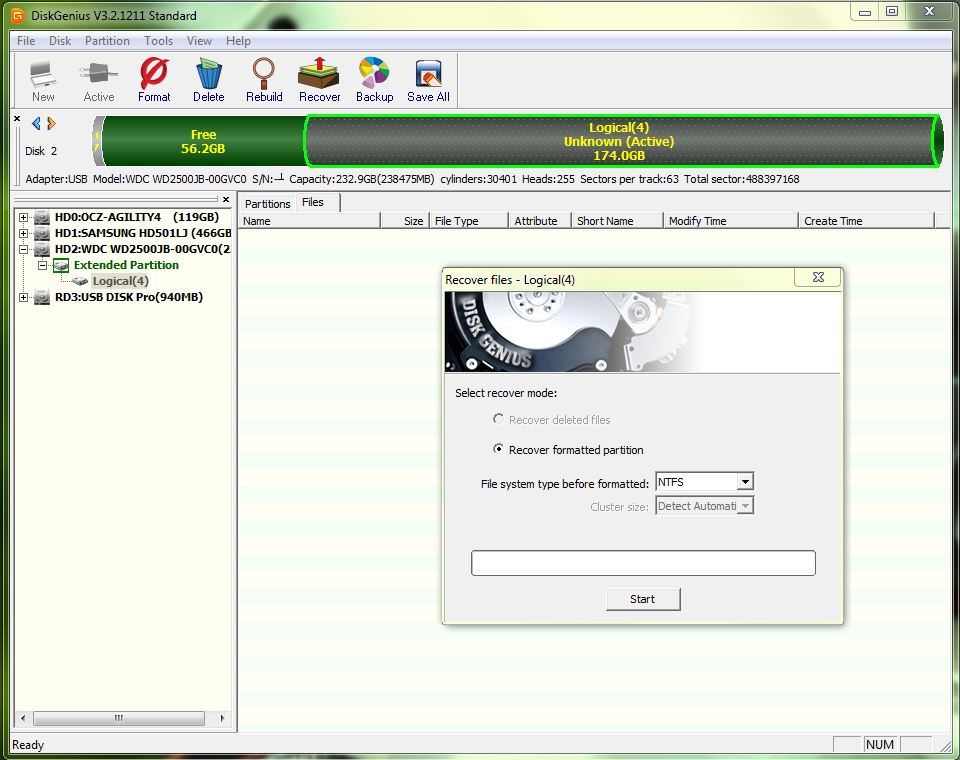
Task: Click the RD3 USB DISK Pro icon
Action: tap(42, 298)
